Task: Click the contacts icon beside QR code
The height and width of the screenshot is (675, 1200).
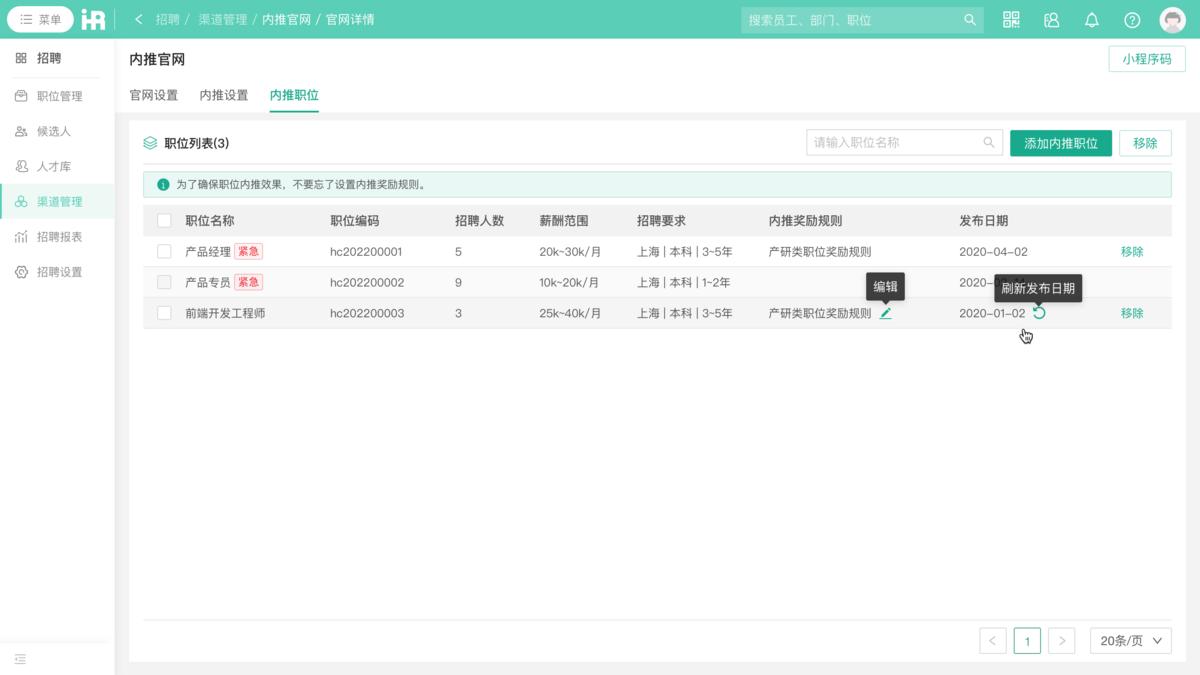Action: coord(1051,19)
